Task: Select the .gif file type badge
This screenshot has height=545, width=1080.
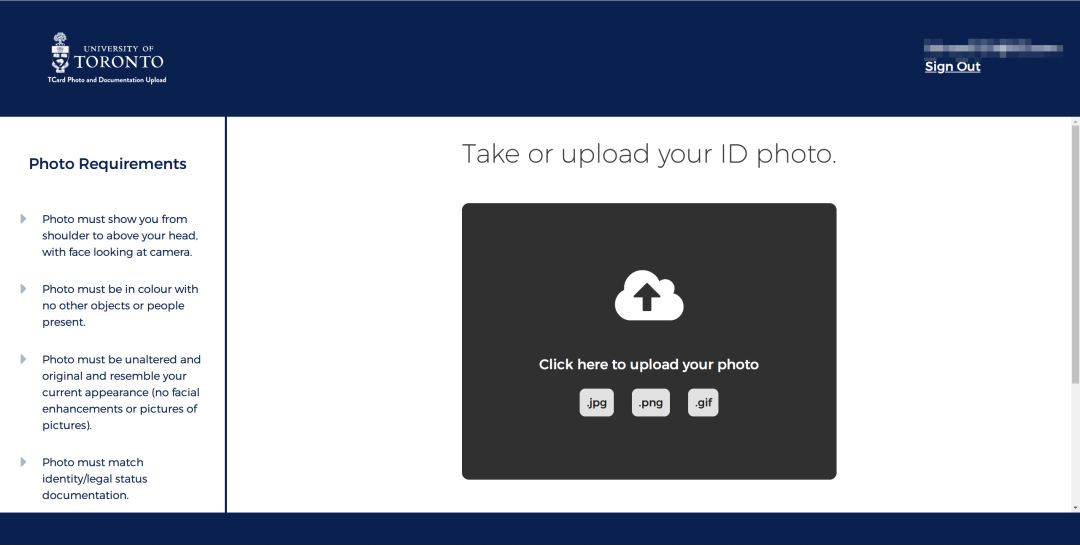Action: (703, 402)
